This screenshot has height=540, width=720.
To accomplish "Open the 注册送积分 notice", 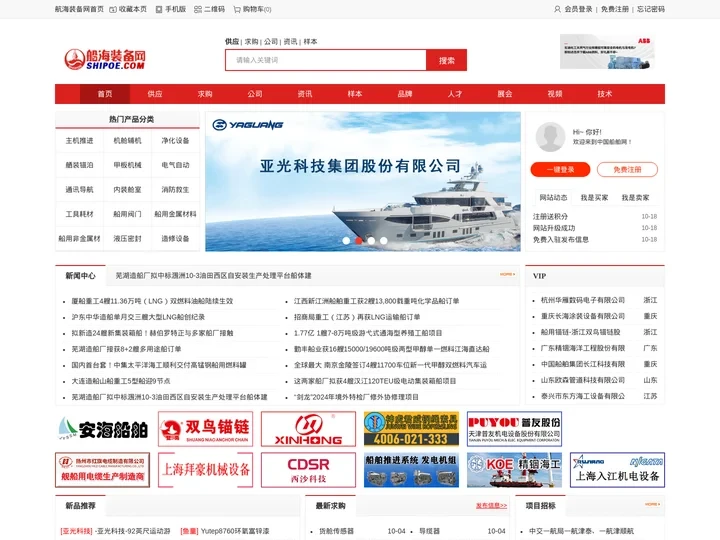I will 550,216.
